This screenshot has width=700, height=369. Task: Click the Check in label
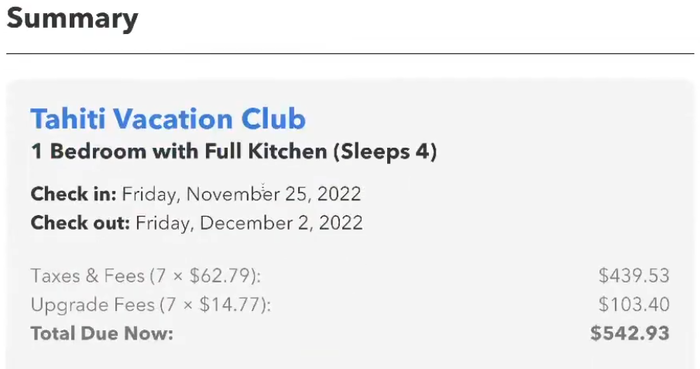74,194
